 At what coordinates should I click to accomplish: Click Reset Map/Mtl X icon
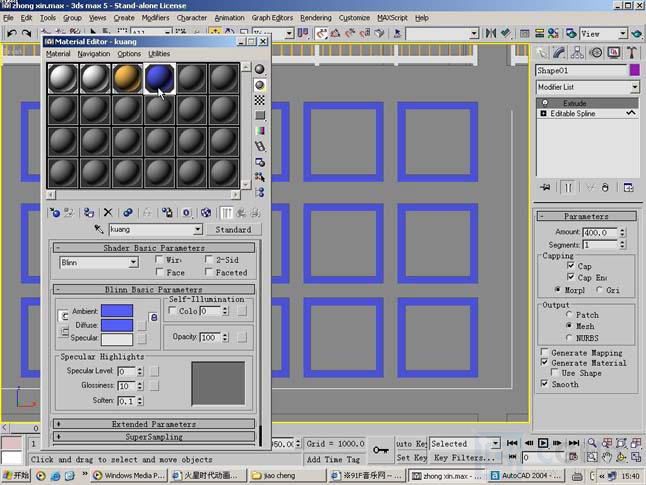(x=108, y=213)
